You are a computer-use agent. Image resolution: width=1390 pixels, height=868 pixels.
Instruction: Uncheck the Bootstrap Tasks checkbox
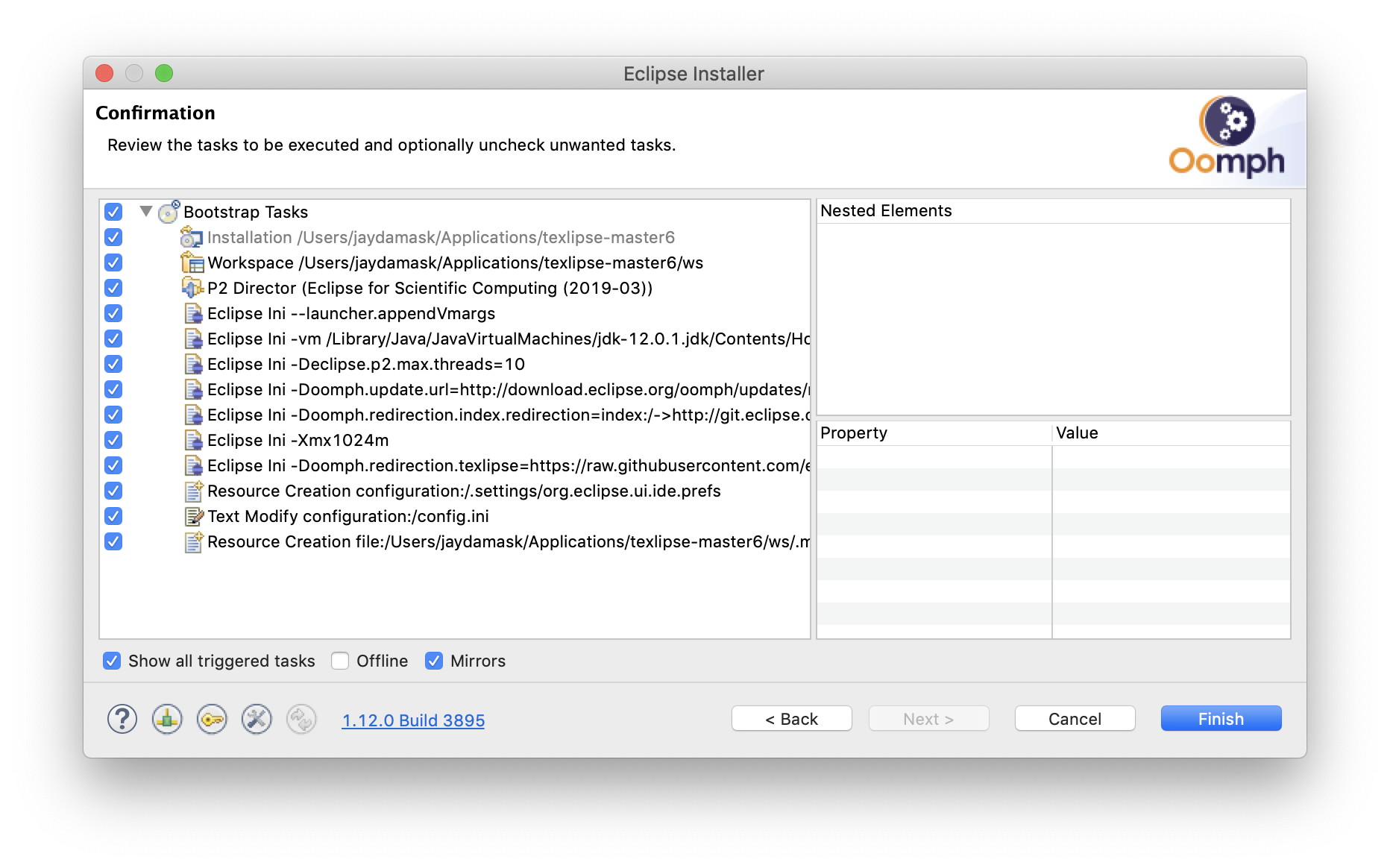coord(113,212)
